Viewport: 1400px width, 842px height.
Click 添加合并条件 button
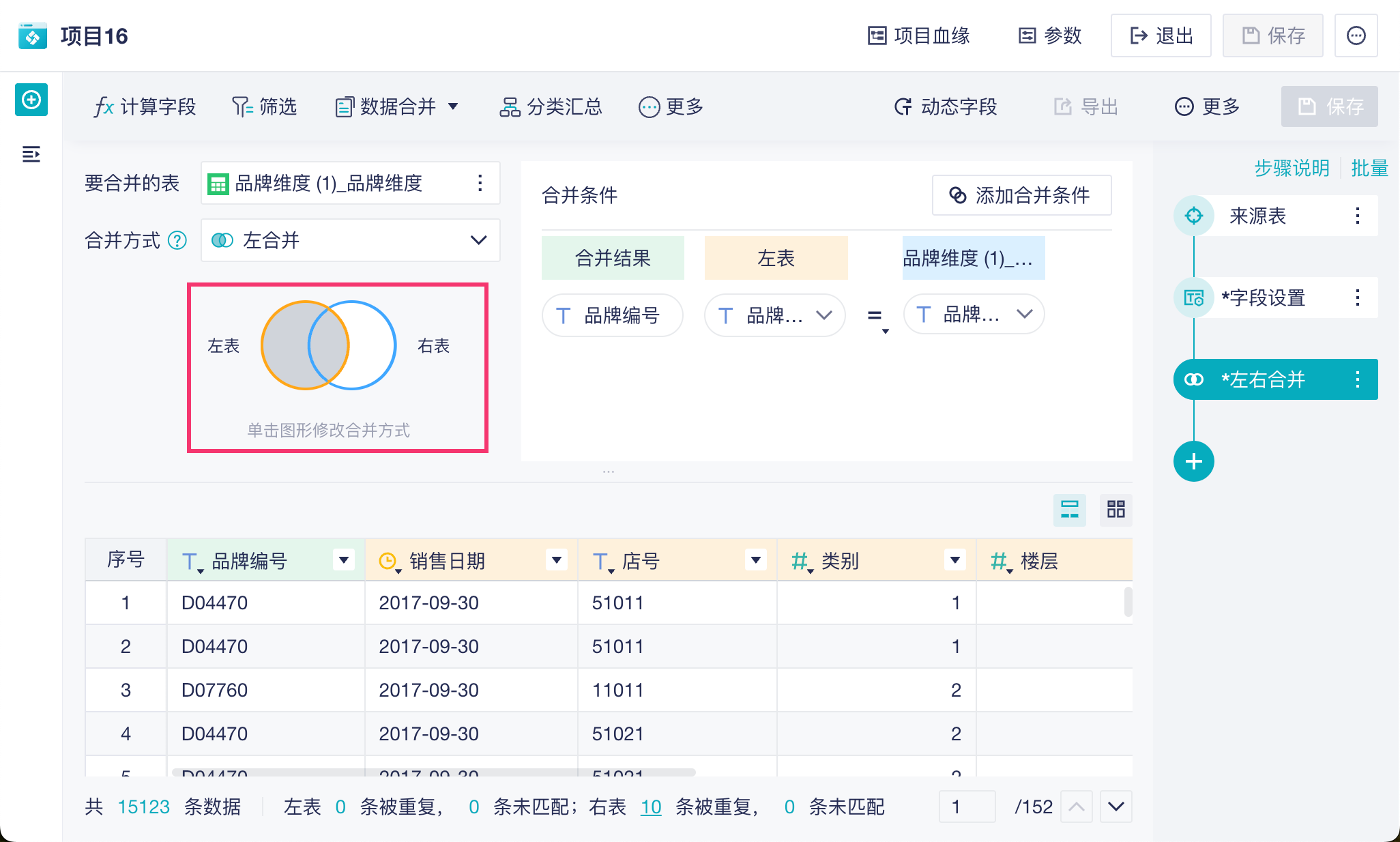coord(1021,195)
